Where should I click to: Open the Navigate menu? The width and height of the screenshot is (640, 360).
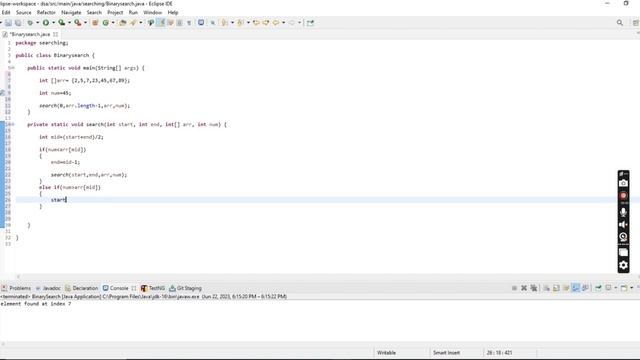[71, 13]
